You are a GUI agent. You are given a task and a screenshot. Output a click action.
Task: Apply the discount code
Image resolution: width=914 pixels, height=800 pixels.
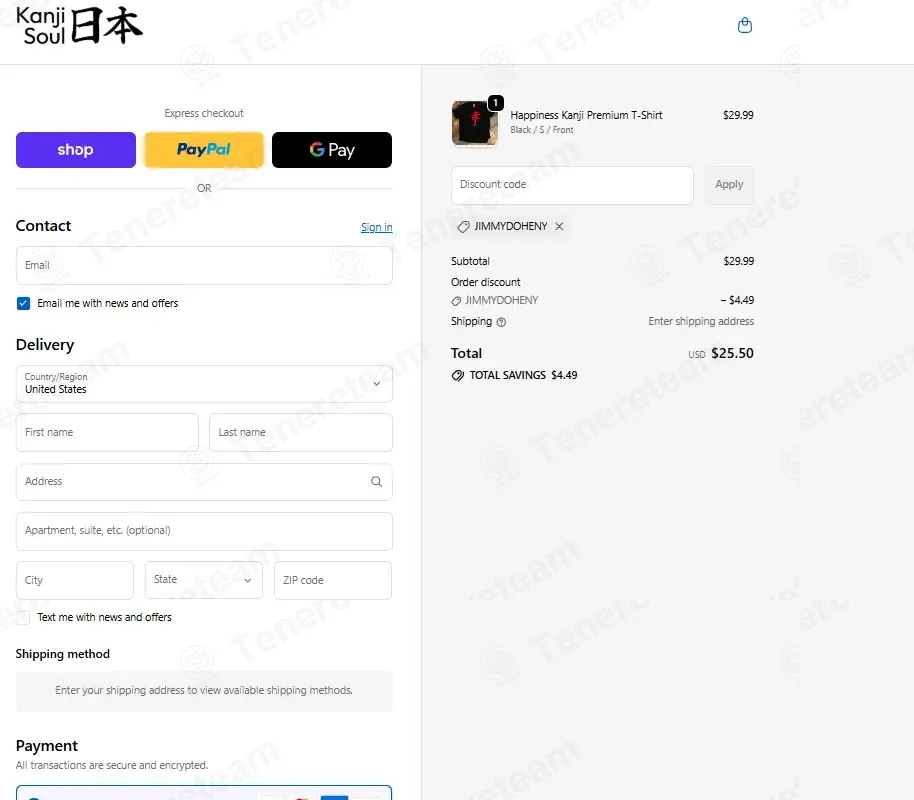coord(729,185)
